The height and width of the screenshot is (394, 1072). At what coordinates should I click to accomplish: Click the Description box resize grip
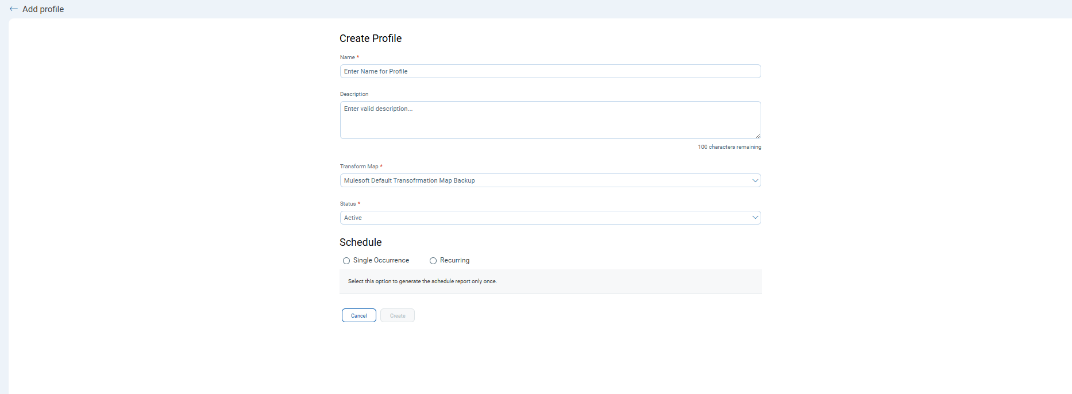757,136
